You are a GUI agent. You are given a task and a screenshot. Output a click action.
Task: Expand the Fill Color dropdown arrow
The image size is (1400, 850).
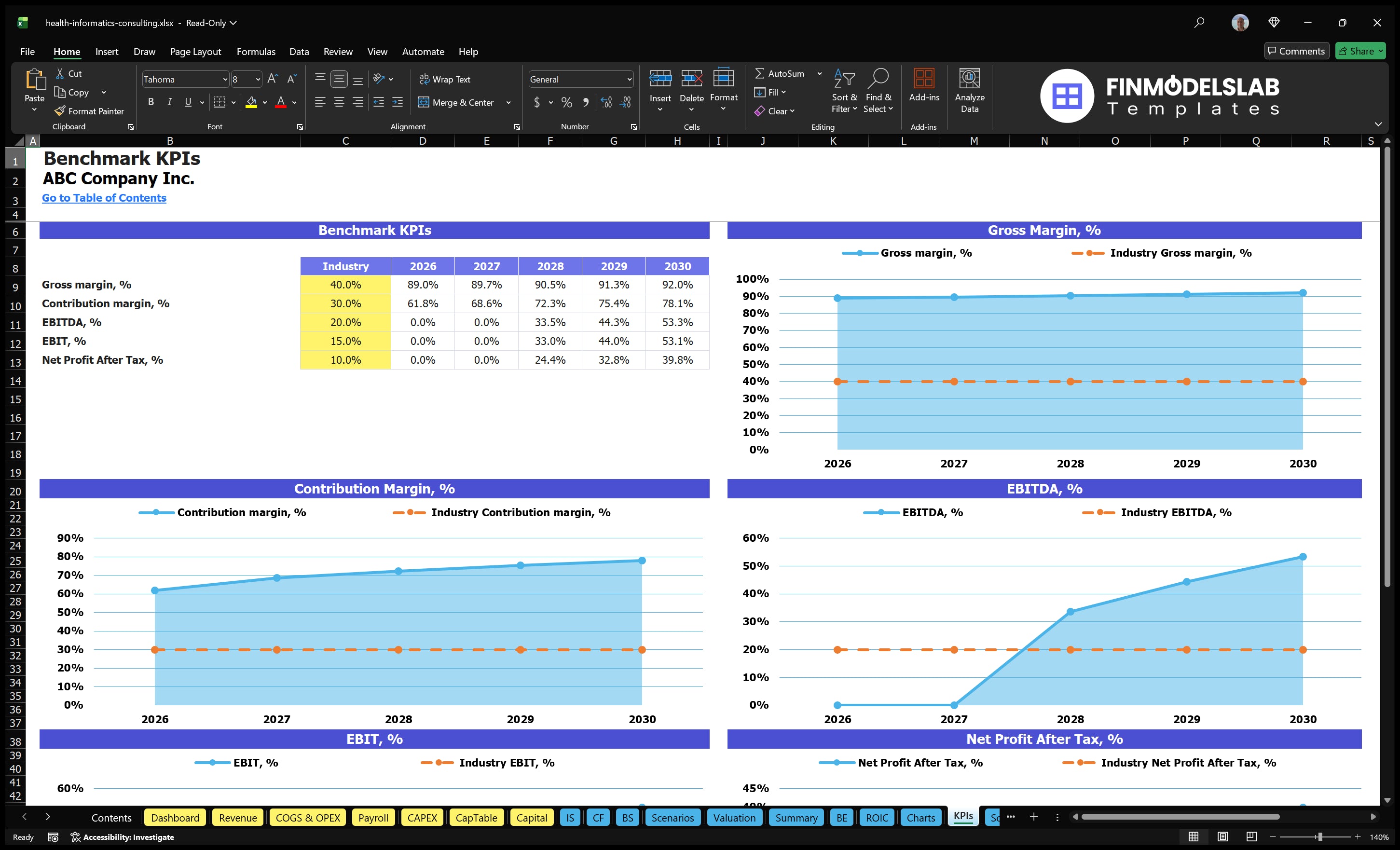click(x=265, y=103)
